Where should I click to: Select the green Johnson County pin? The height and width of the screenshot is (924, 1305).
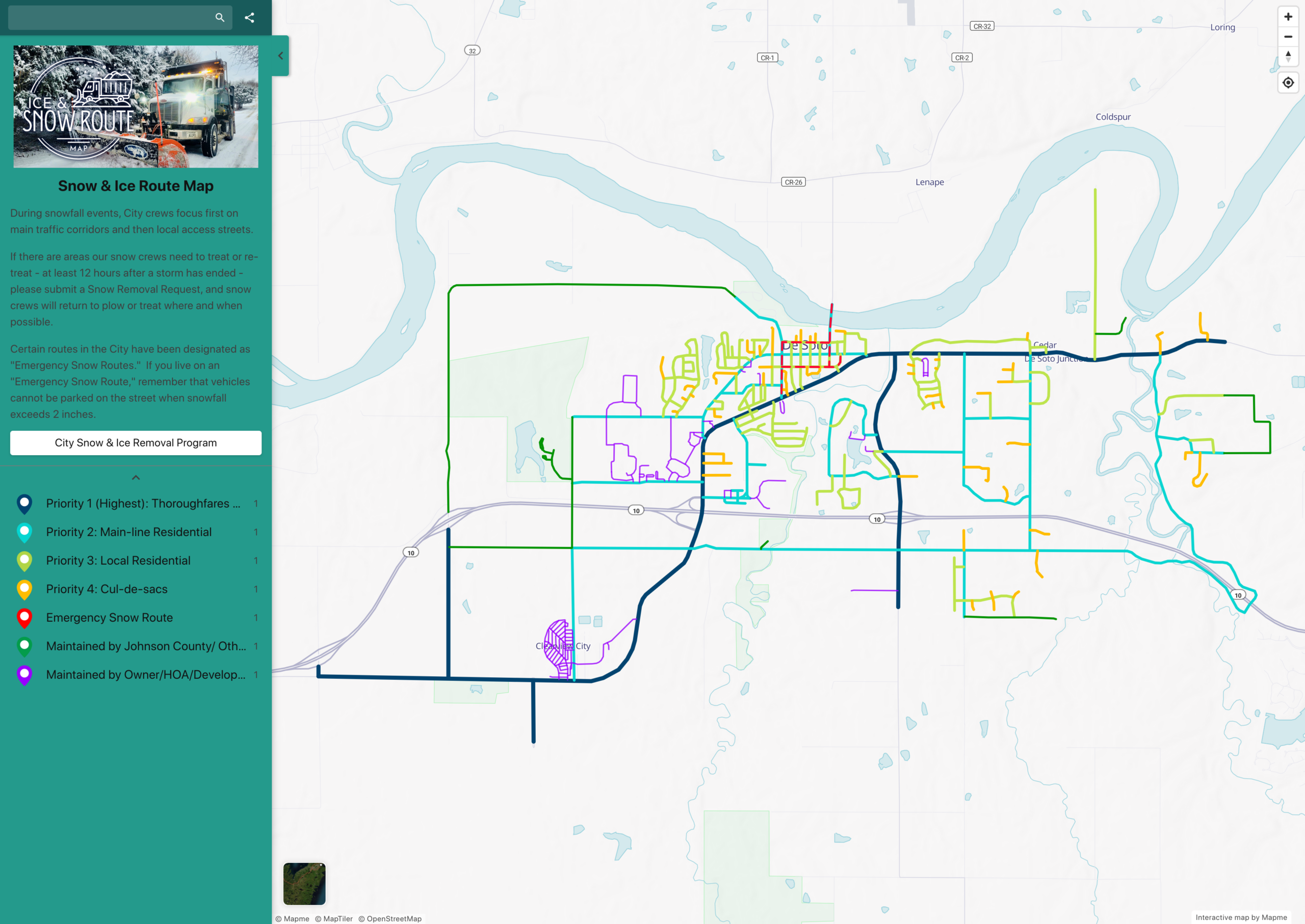(24, 646)
